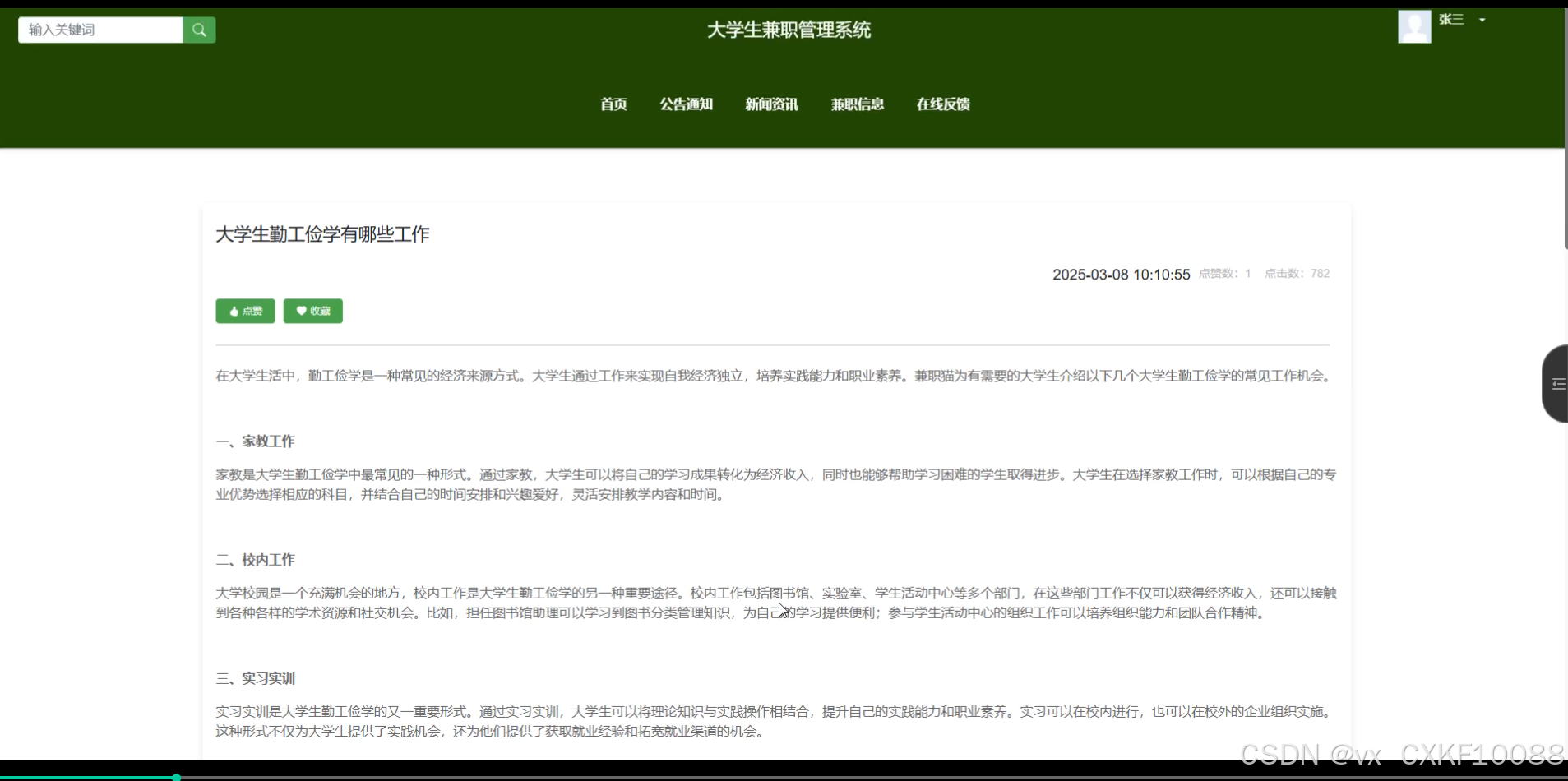Go to the 首页 menu item
This screenshot has width=1568, height=781.
click(613, 104)
